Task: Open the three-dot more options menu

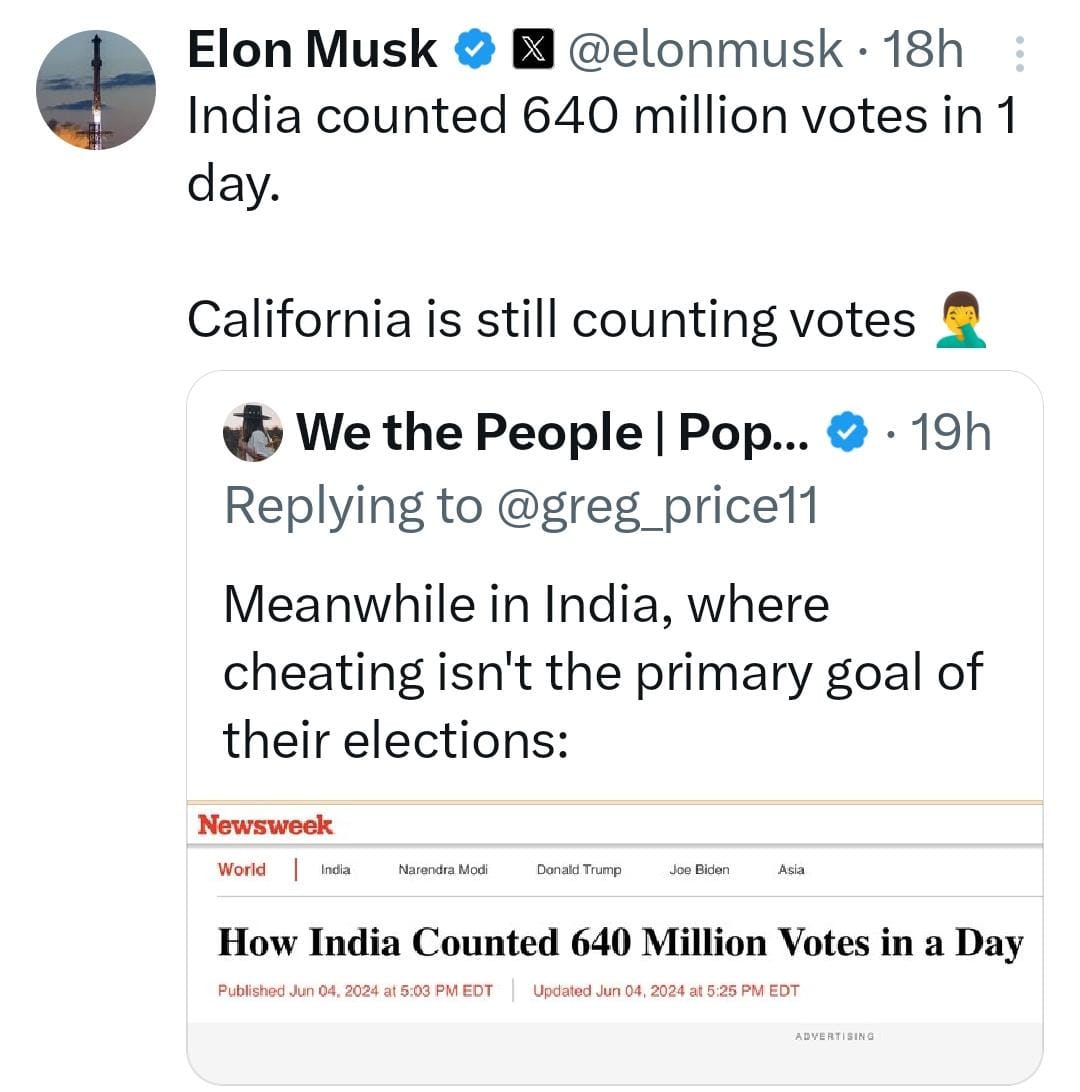Action: coord(1019,54)
